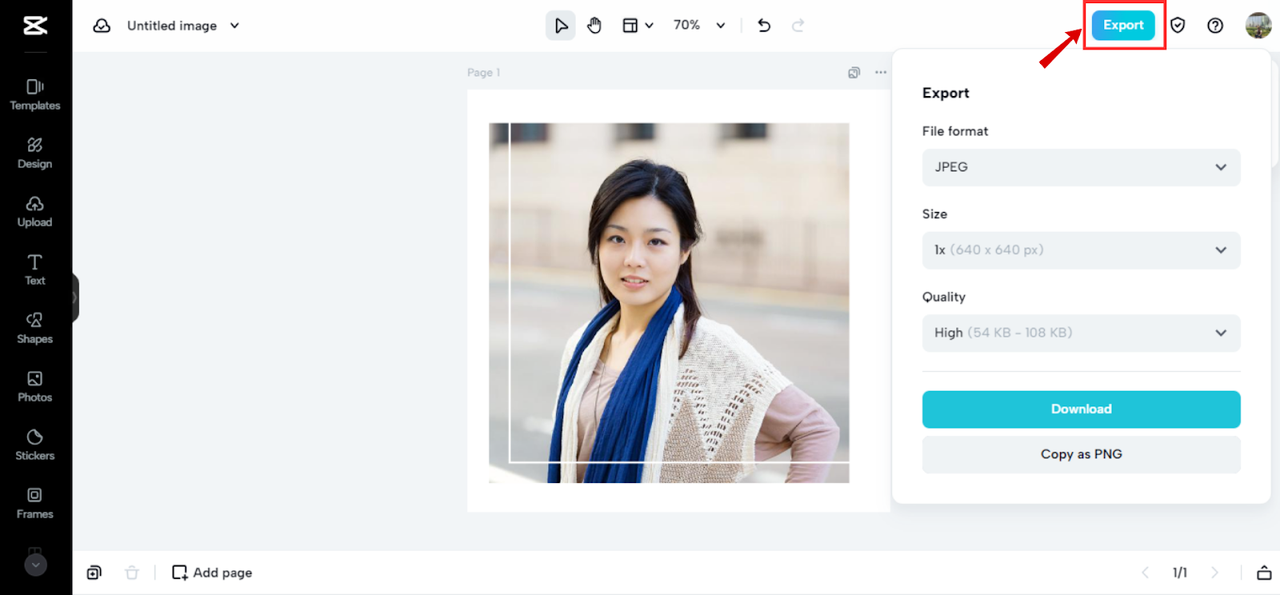The width and height of the screenshot is (1280, 595).
Task: Collapse the left side panel handle
Action: point(75,298)
